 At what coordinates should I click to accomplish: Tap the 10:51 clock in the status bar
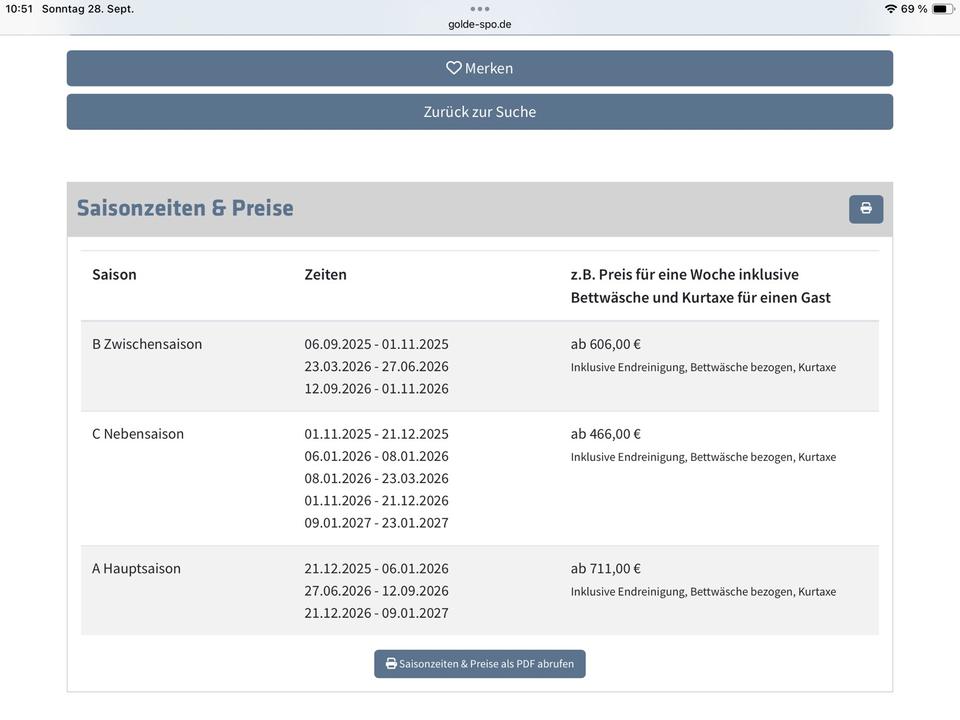pos(19,9)
